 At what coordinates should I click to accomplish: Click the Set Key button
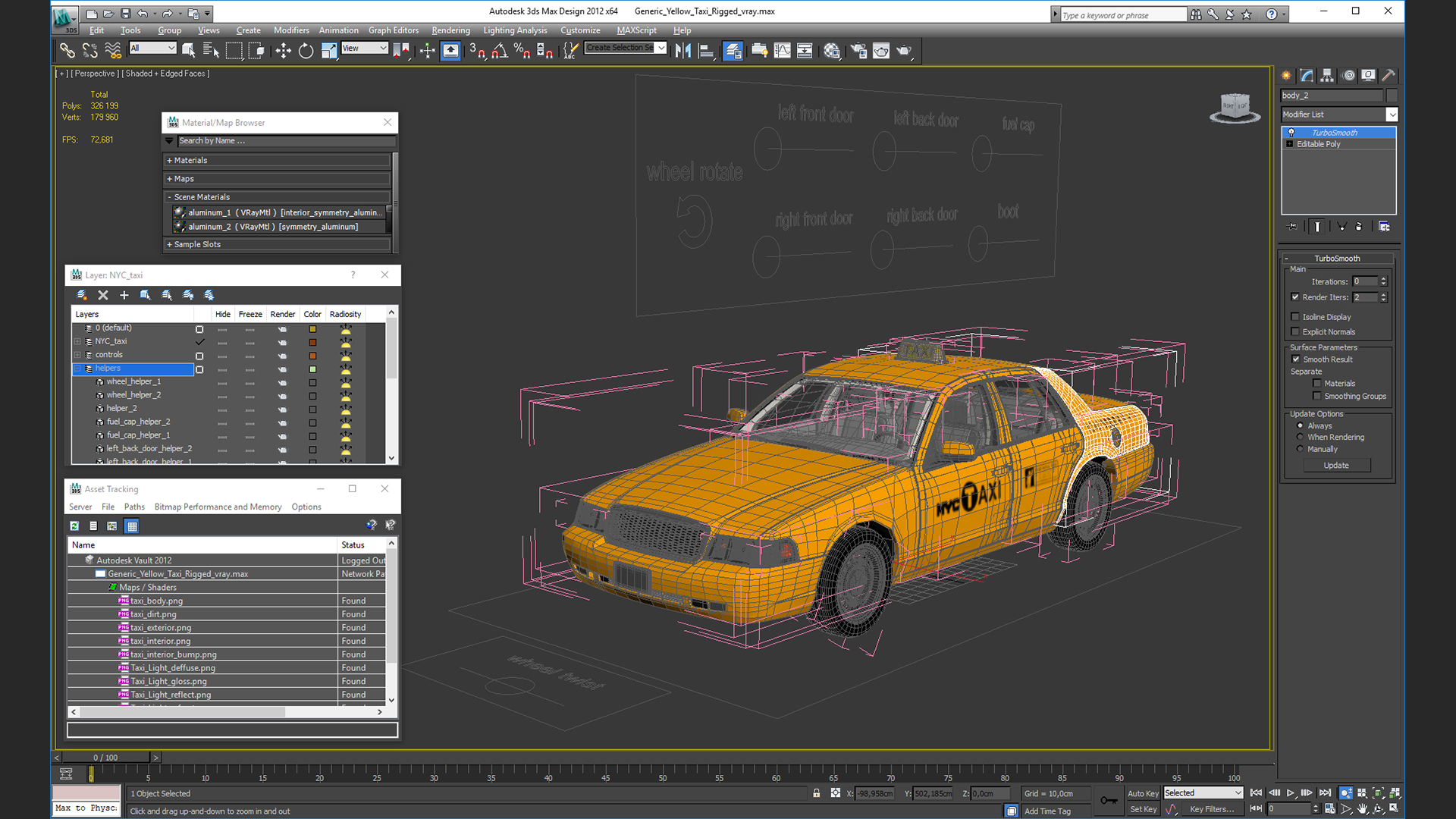(x=1143, y=809)
